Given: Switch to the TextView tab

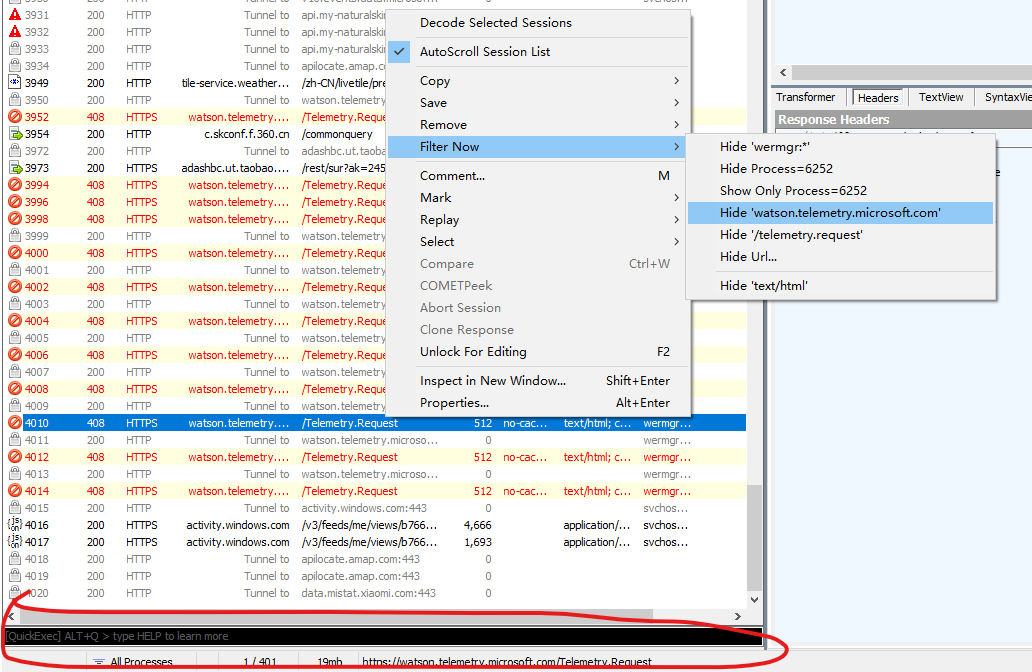Looking at the screenshot, I should pos(941,97).
